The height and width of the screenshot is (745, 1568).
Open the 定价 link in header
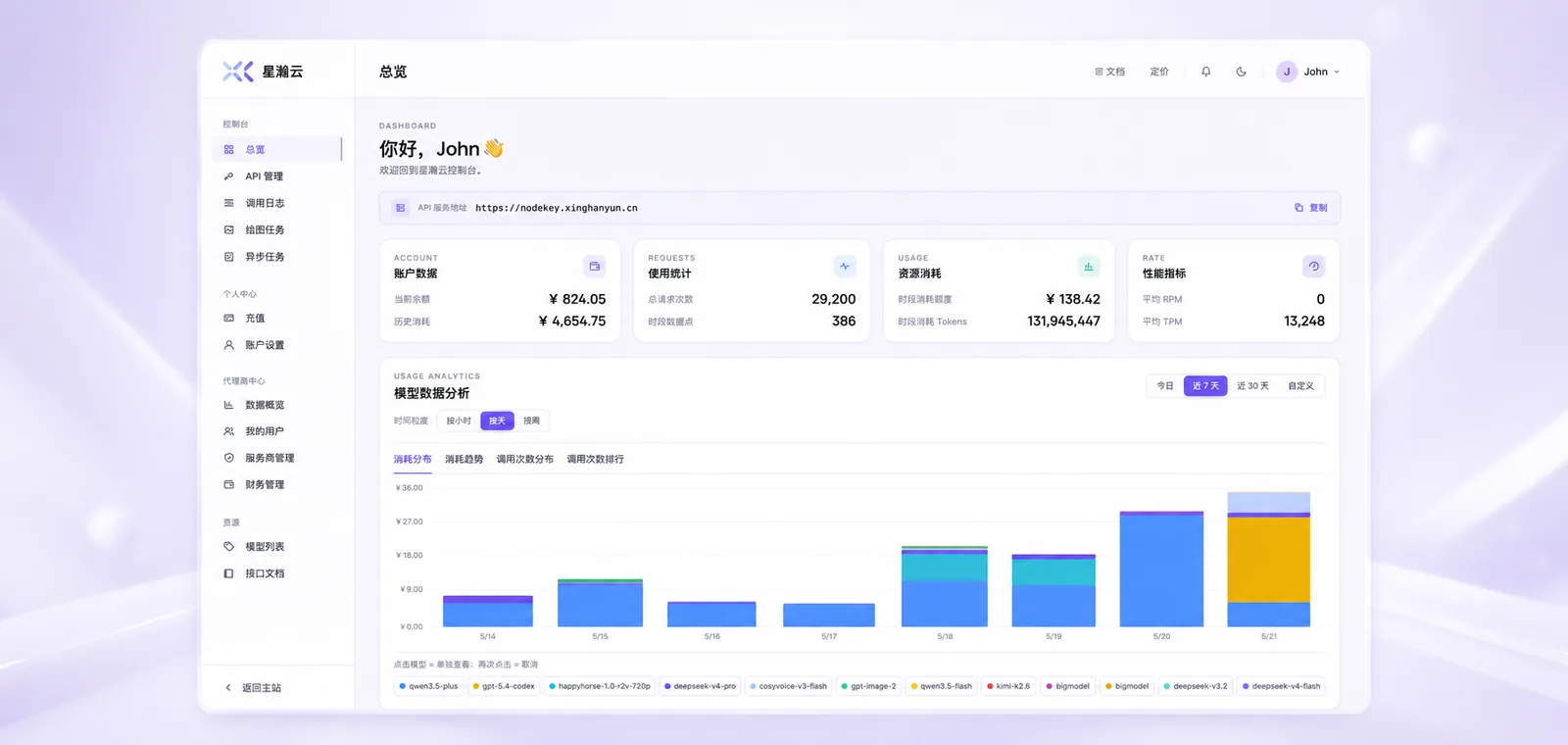click(1159, 72)
